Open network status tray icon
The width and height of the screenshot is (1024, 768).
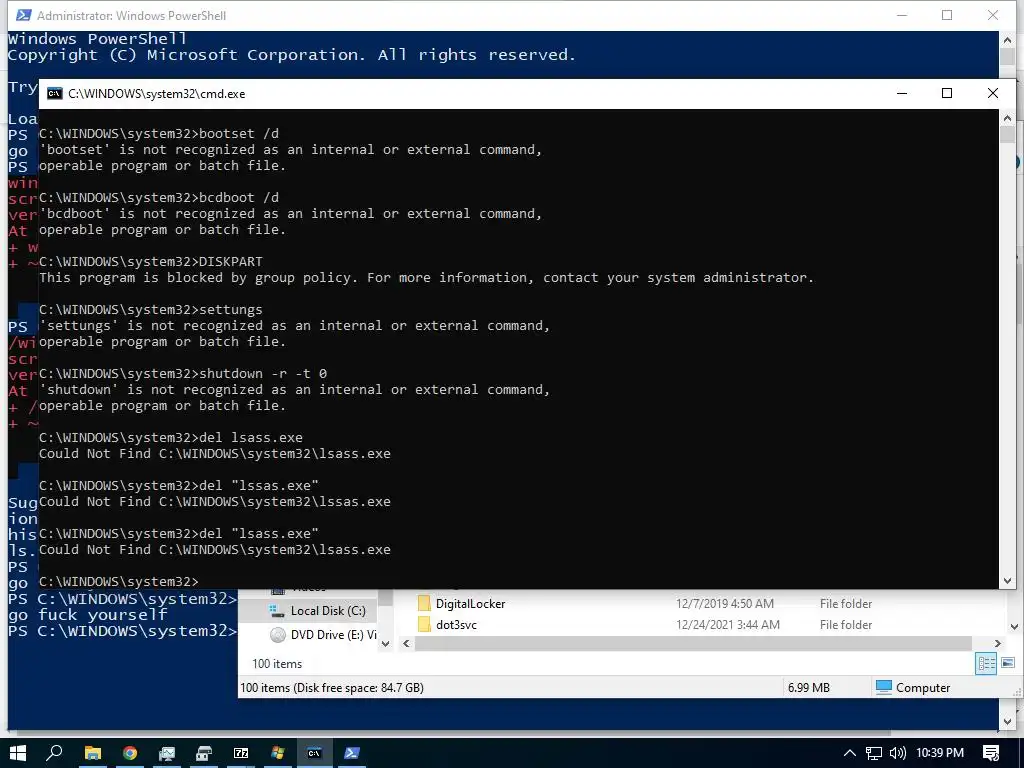click(873, 753)
